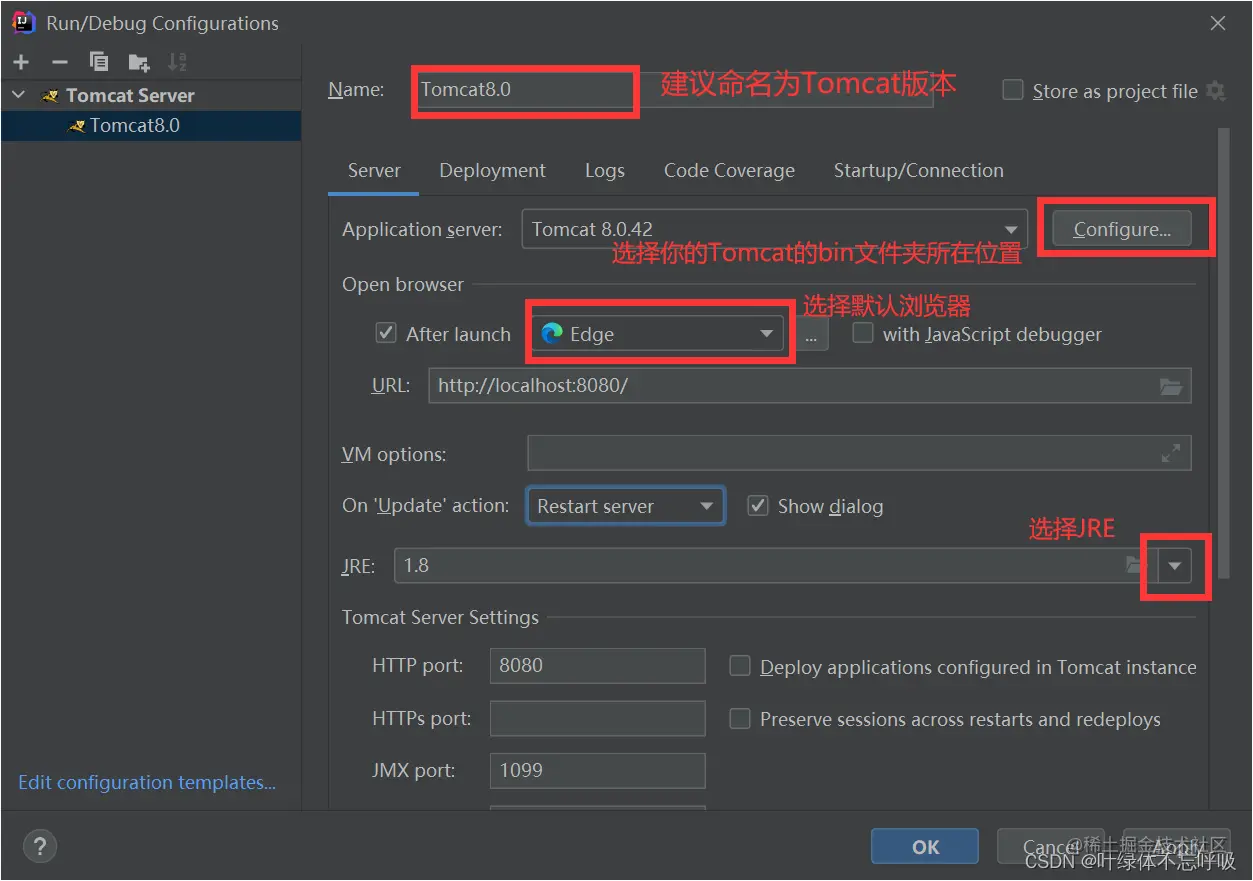1253x881 pixels.
Task: Expand the VM options field
Action: (x=1171, y=454)
